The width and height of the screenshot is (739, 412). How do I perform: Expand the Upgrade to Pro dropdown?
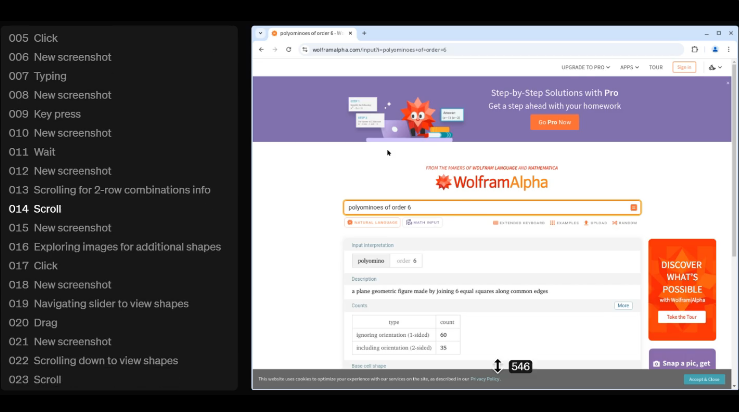[x=586, y=67]
